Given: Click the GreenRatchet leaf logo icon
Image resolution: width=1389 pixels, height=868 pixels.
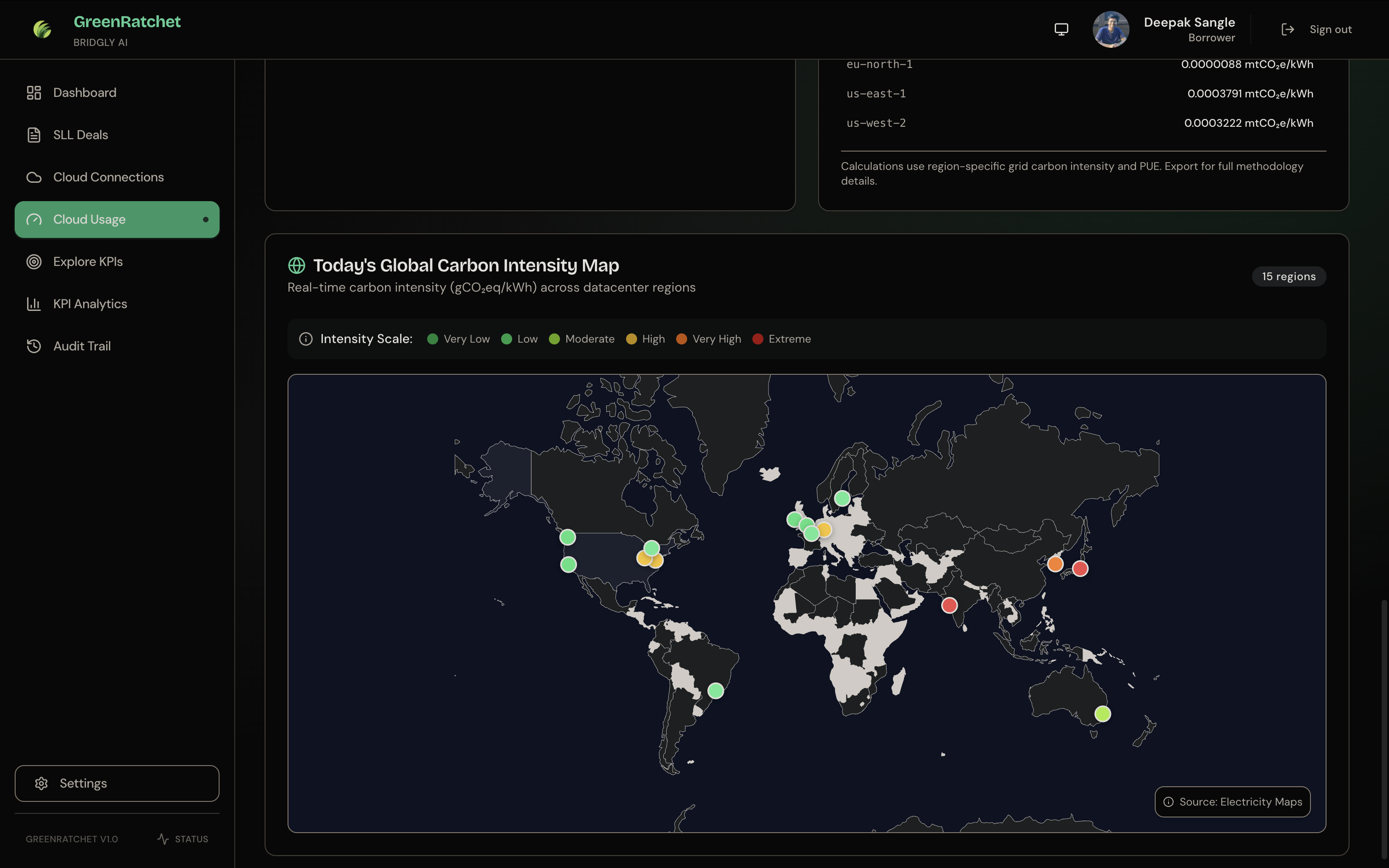Looking at the screenshot, I should point(42,29).
